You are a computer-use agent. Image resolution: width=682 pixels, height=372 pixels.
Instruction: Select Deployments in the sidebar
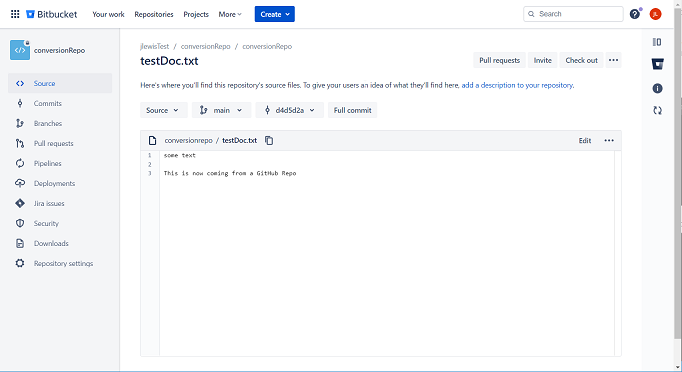coord(60,183)
